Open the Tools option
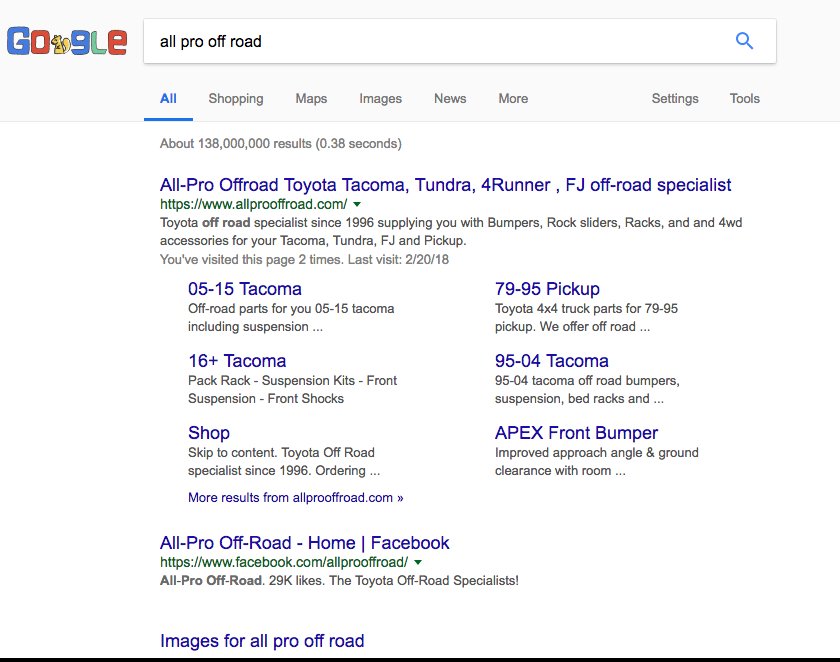 click(745, 99)
